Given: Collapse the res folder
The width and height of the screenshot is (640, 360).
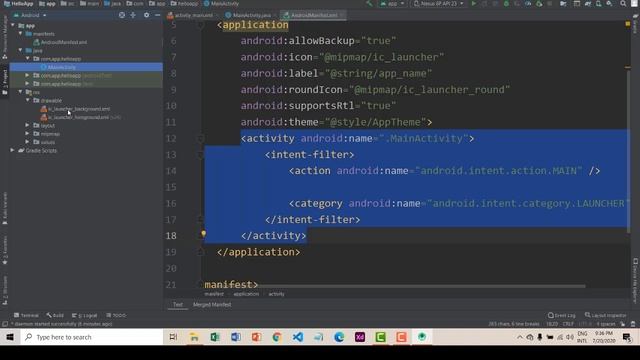Looking at the screenshot, I should tap(20, 92).
